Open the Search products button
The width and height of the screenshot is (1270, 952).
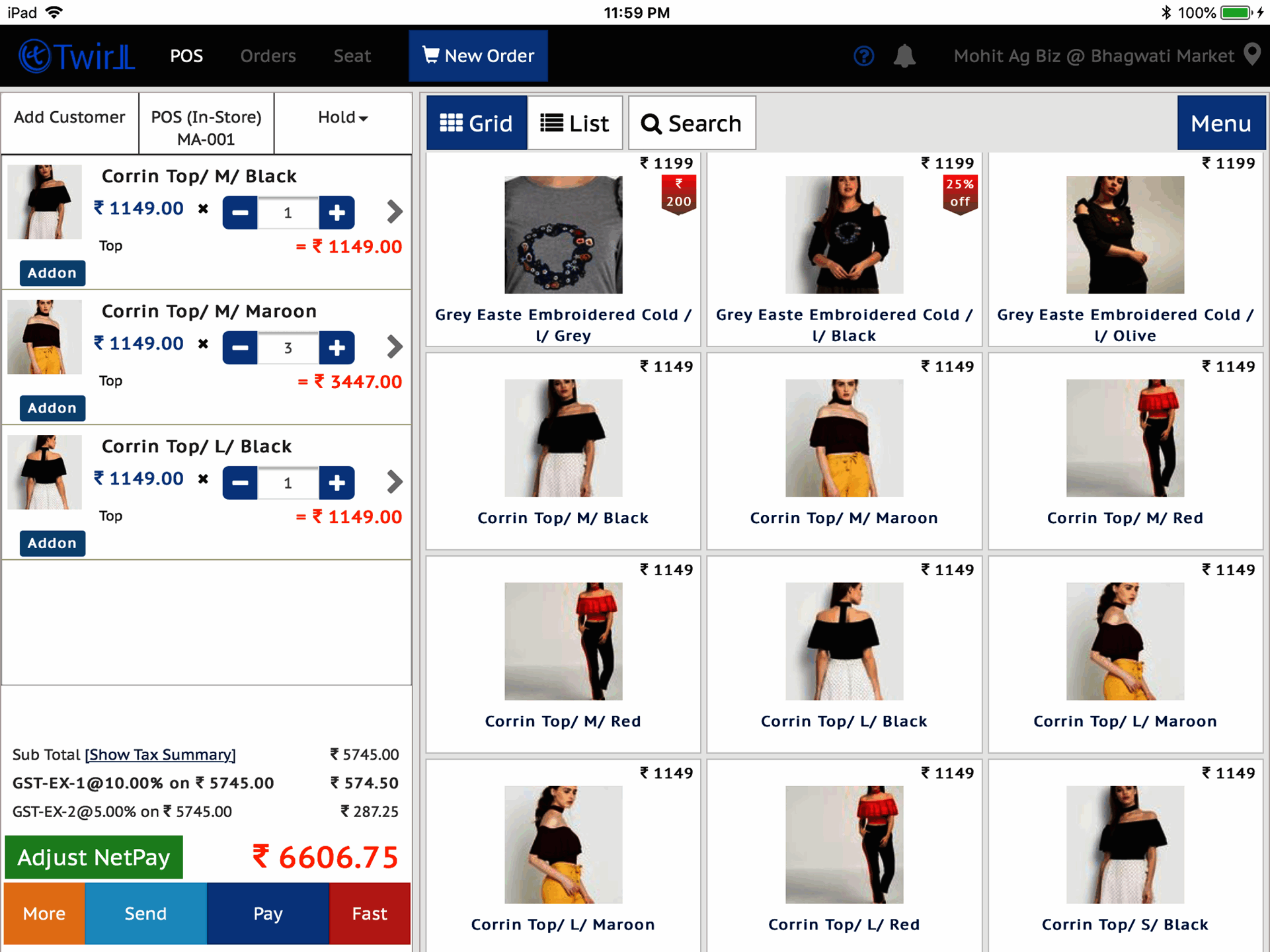[x=692, y=123]
